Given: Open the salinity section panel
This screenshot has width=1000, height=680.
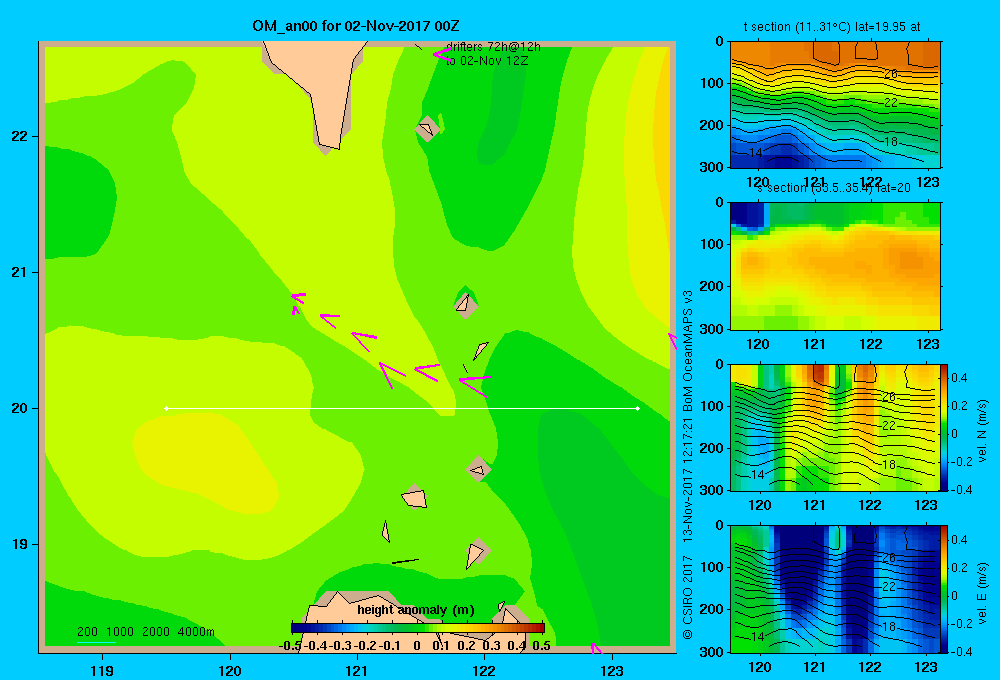Looking at the screenshot, I should [x=835, y=265].
